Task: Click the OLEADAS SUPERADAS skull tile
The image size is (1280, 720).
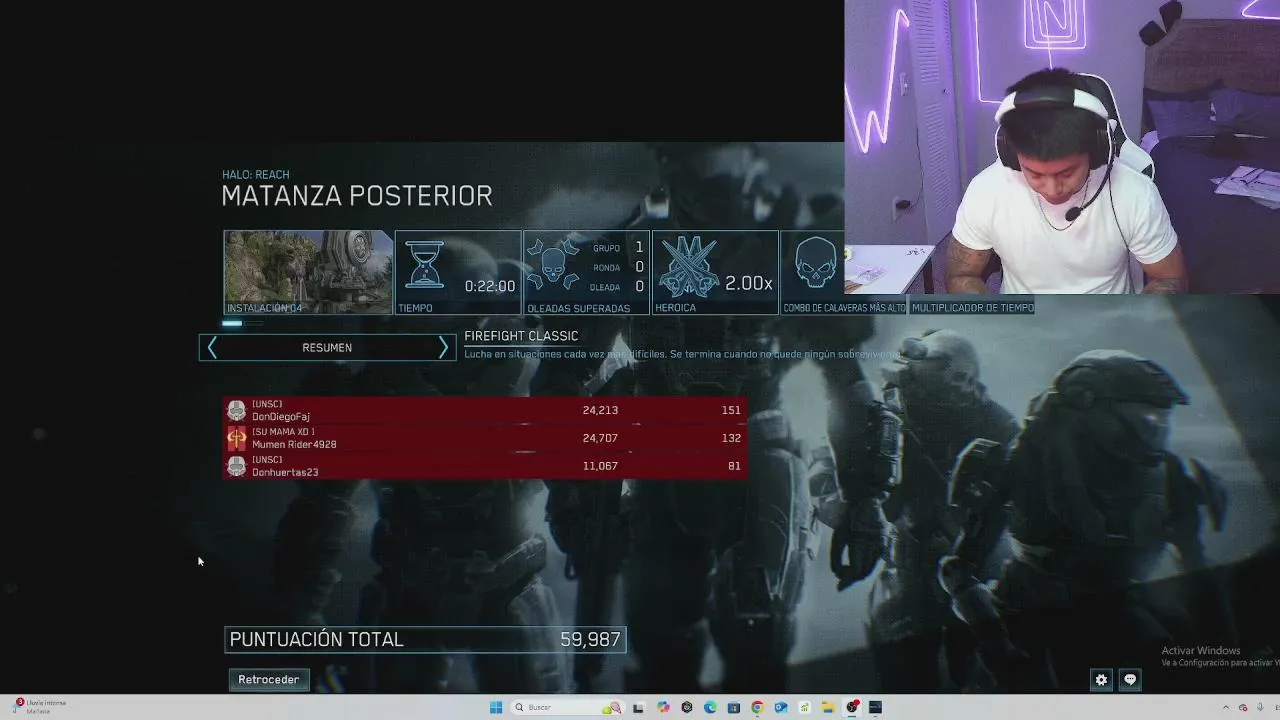Action: pyautogui.click(x=586, y=273)
